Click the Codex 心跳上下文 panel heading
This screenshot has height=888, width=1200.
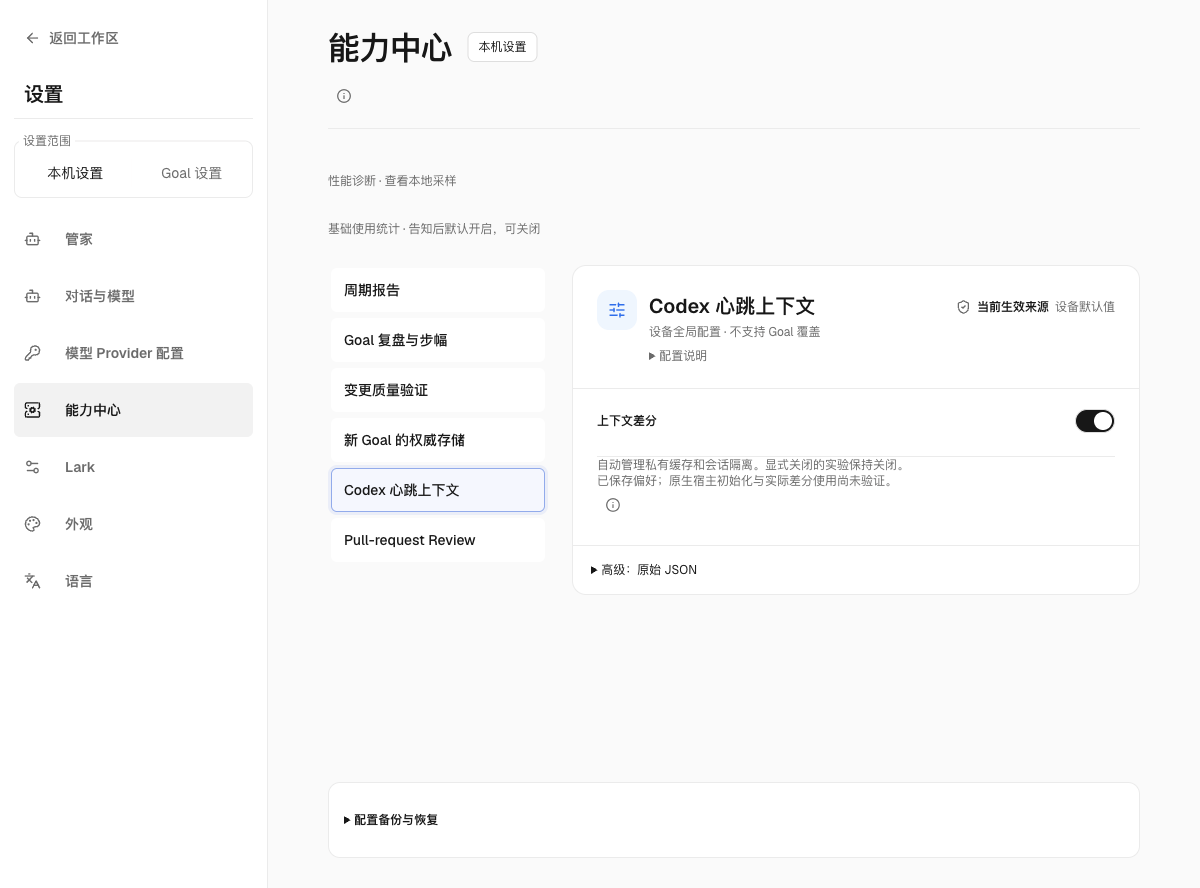[732, 306]
